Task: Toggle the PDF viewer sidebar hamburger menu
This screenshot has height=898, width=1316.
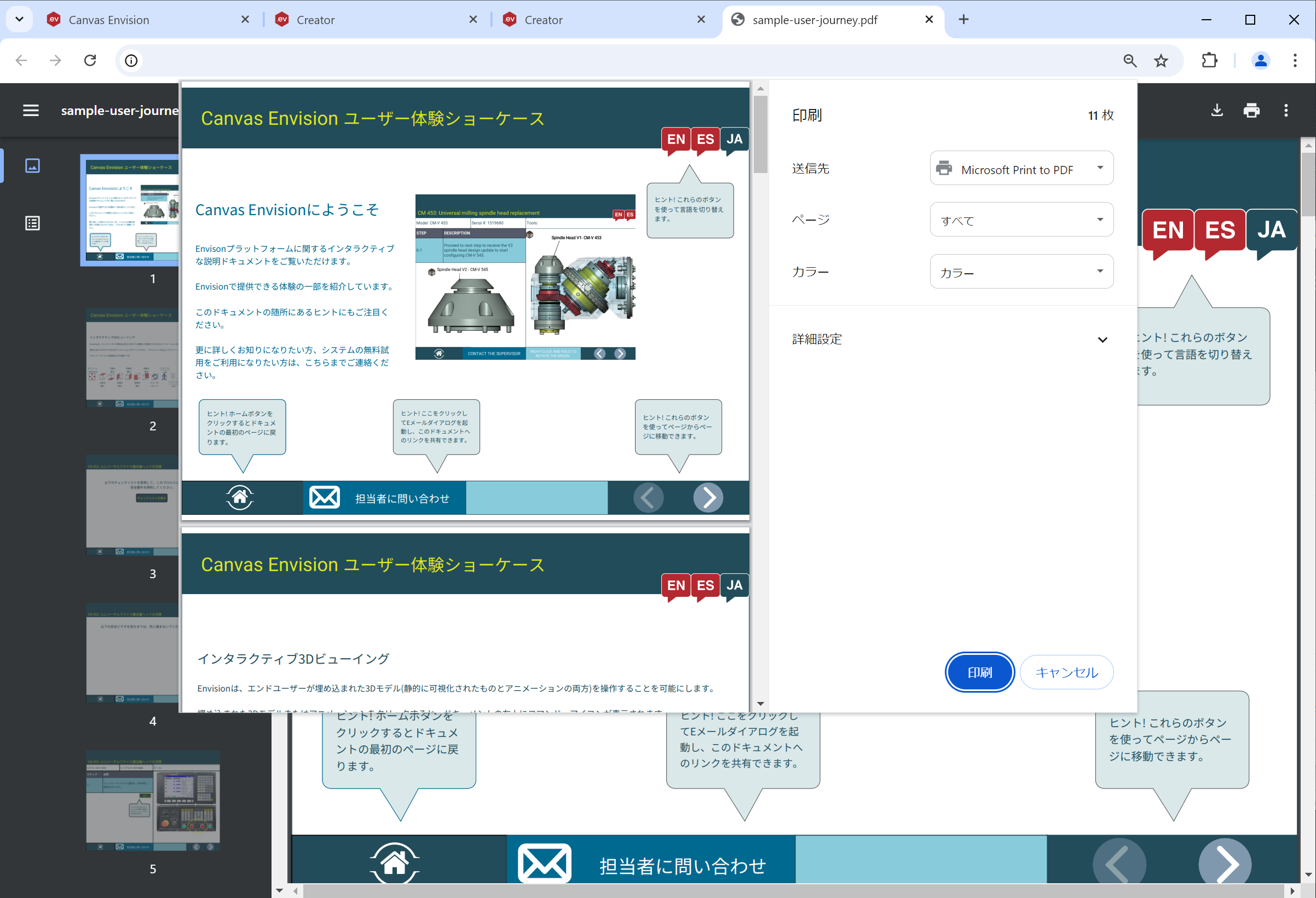Action: [x=31, y=111]
